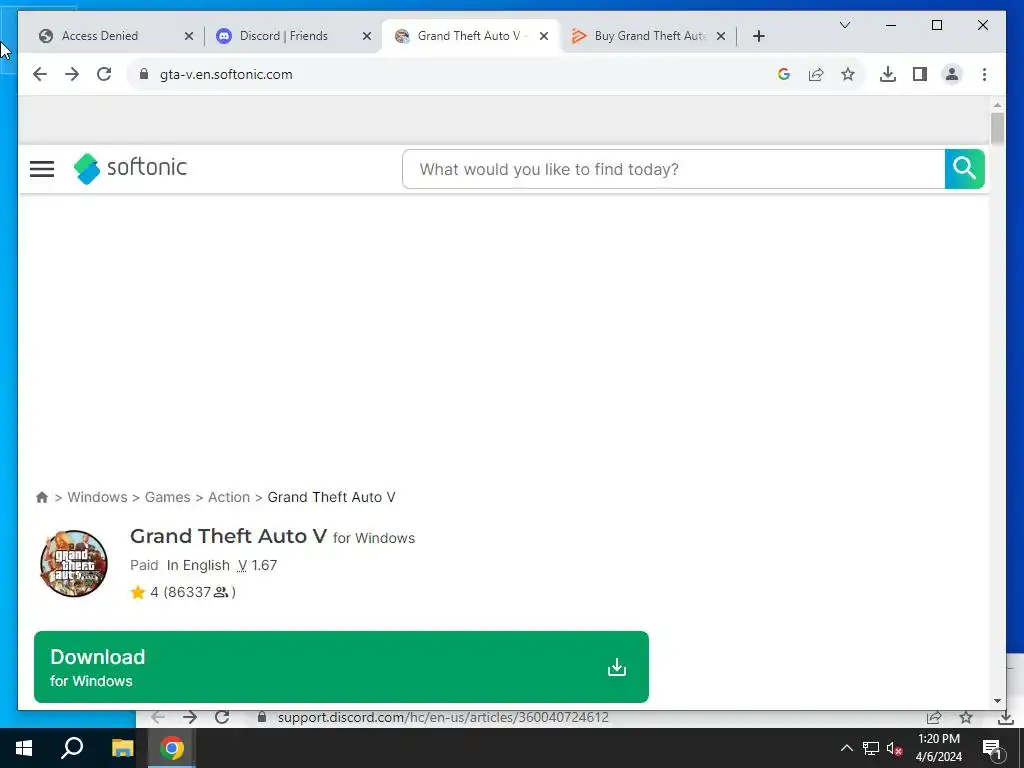
Task: Open the Action breadcrumb link
Action: [x=229, y=498]
